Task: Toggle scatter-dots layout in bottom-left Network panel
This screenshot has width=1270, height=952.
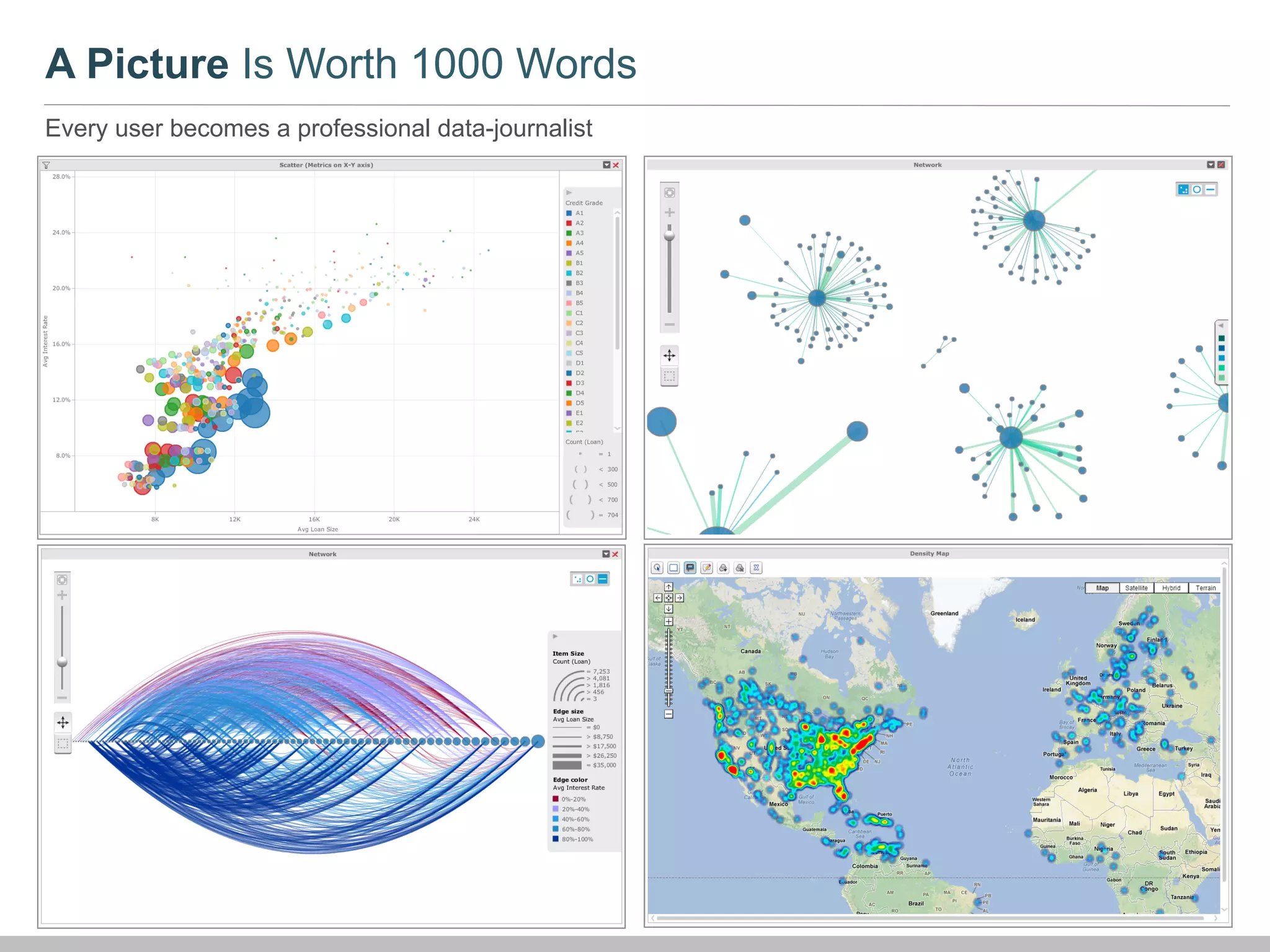Action: tap(577, 579)
